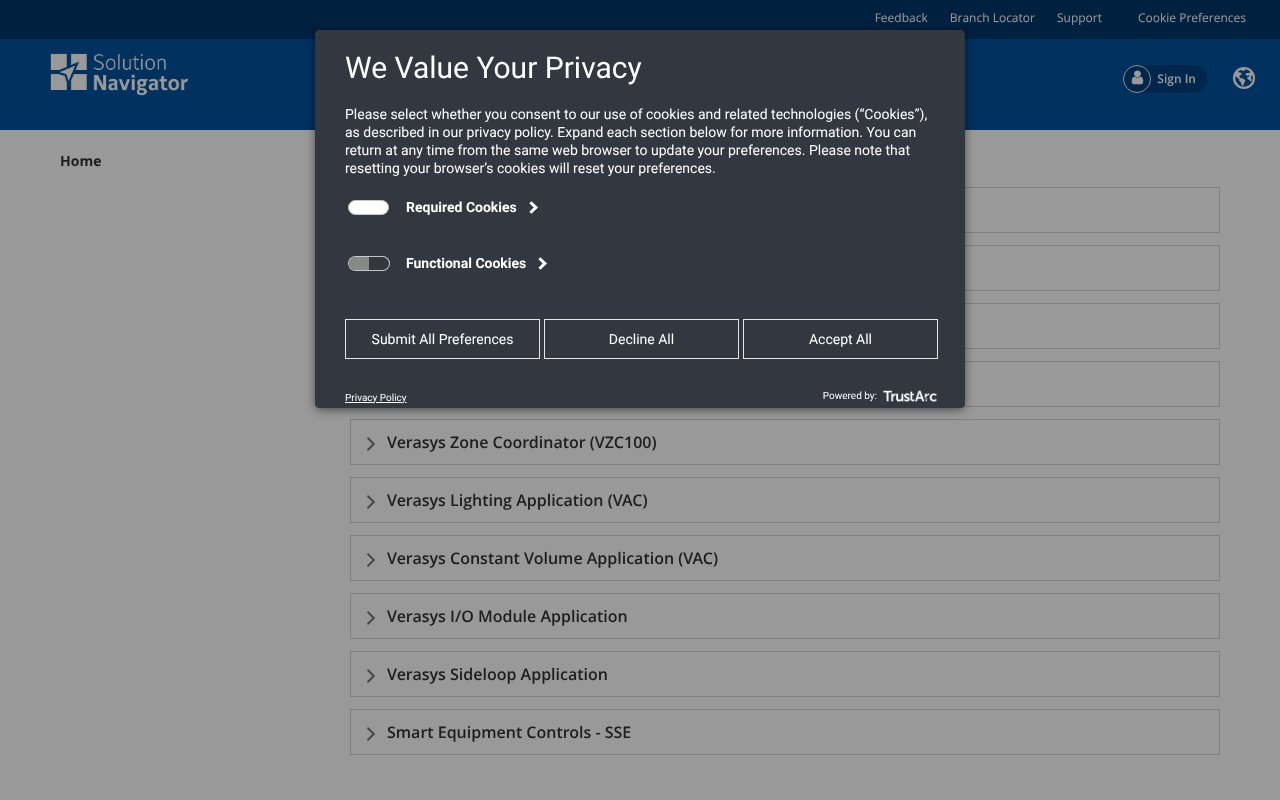Select Support in the top bar
The height and width of the screenshot is (800, 1280).
[x=1079, y=17]
